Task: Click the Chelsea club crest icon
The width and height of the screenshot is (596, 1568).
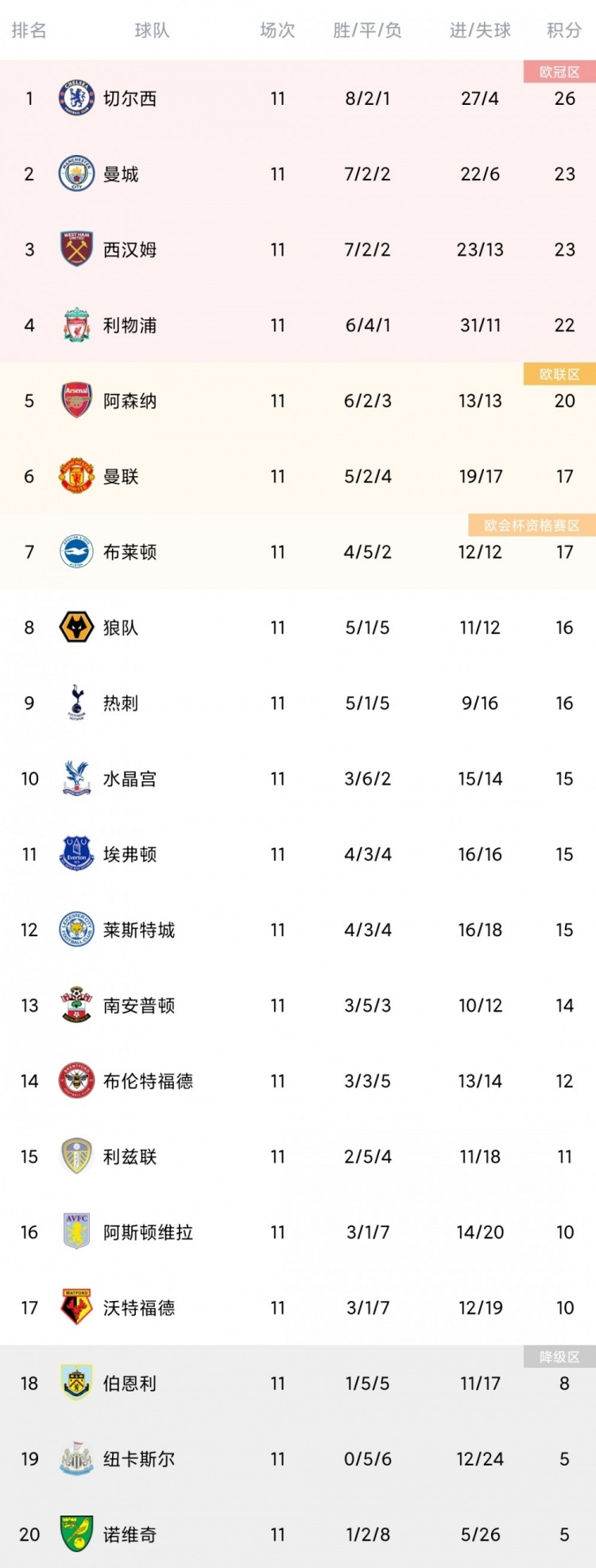Action: coord(77,99)
